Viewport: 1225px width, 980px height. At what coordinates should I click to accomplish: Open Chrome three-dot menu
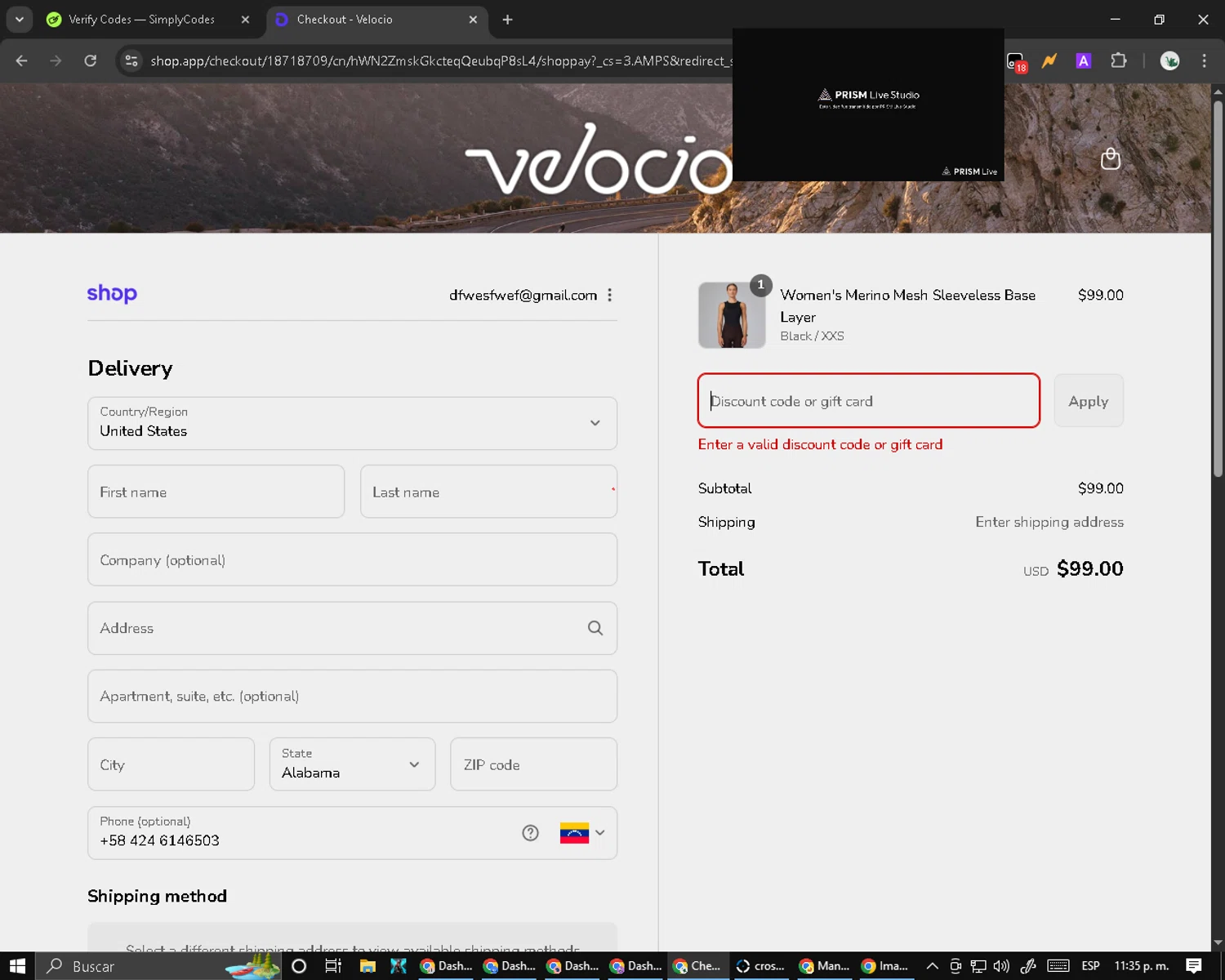(1204, 60)
